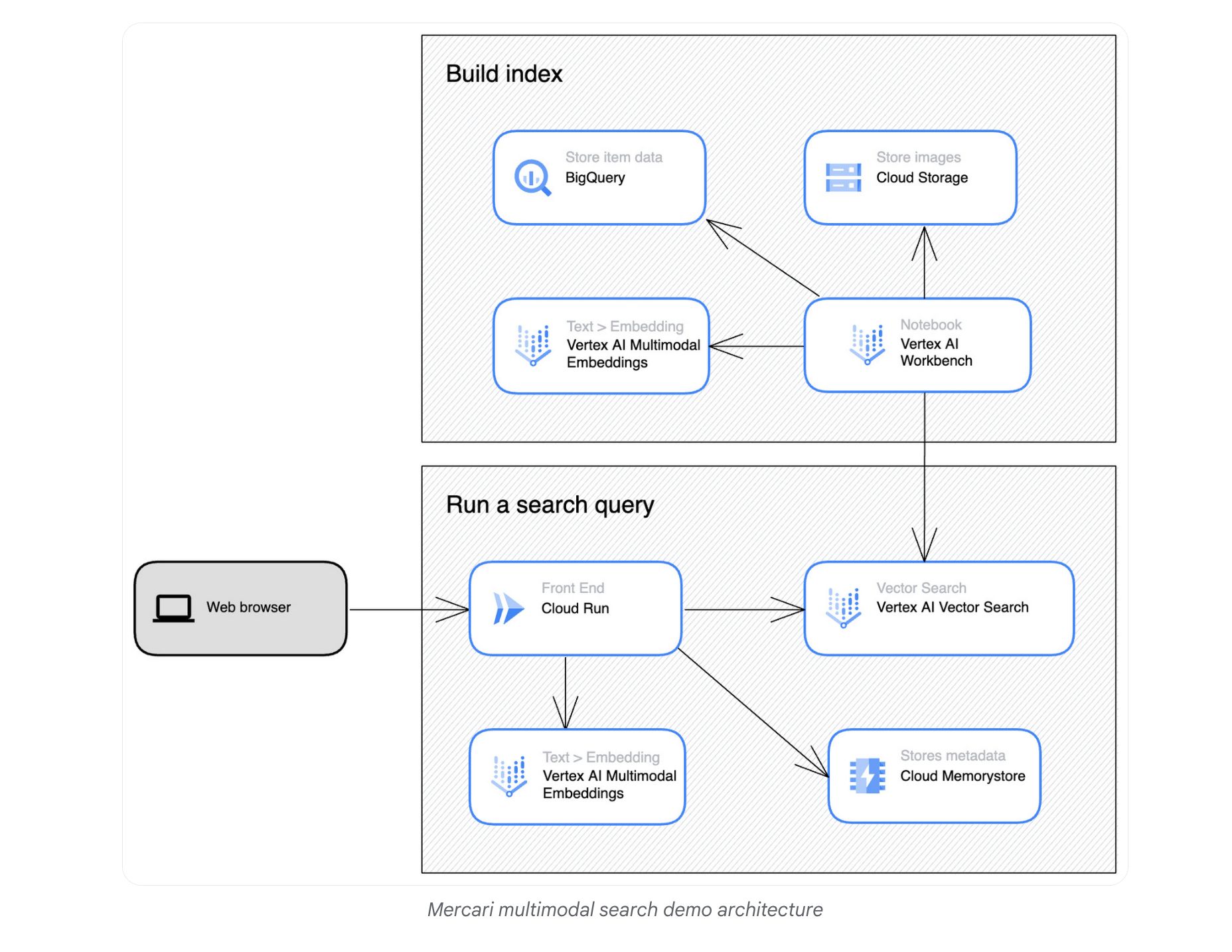Click the "Cloud Storage" text
The image size is (1232, 952).
click(x=921, y=178)
